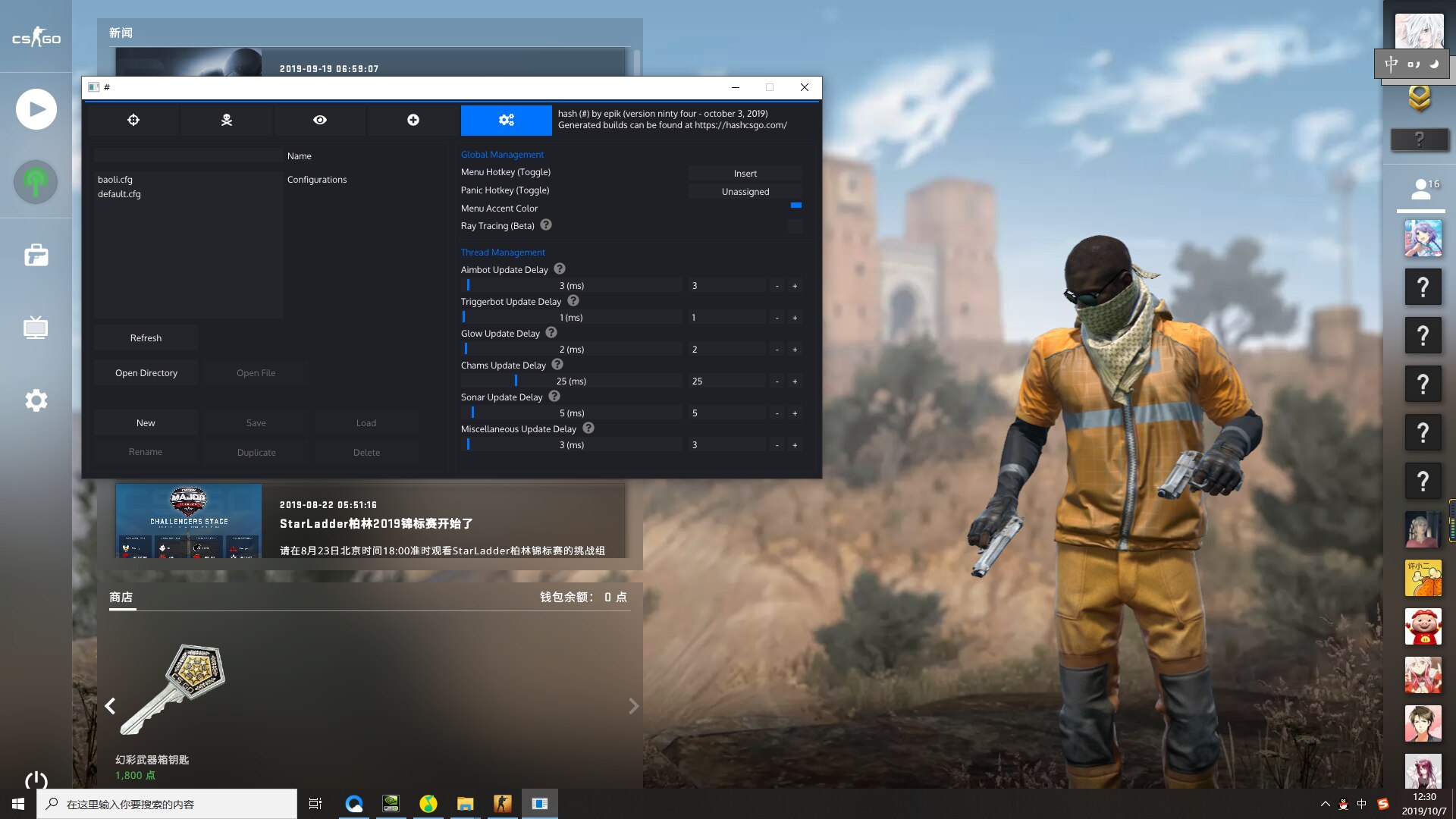The image size is (1456, 819).
Task: Select baoli.cfg in configurations list
Action: pyautogui.click(x=115, y=180)
